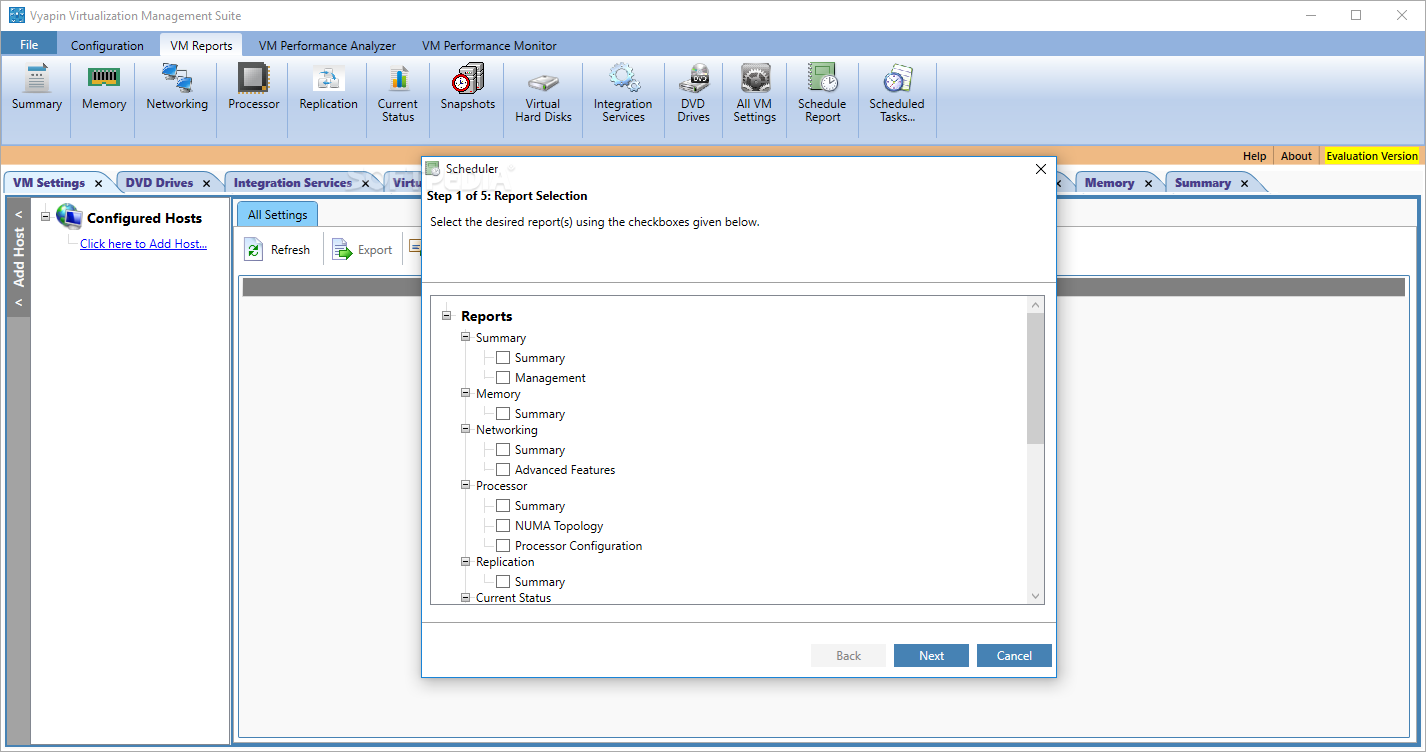Close the Integration Services tab
1426x752 pixels.
[365, 184]
